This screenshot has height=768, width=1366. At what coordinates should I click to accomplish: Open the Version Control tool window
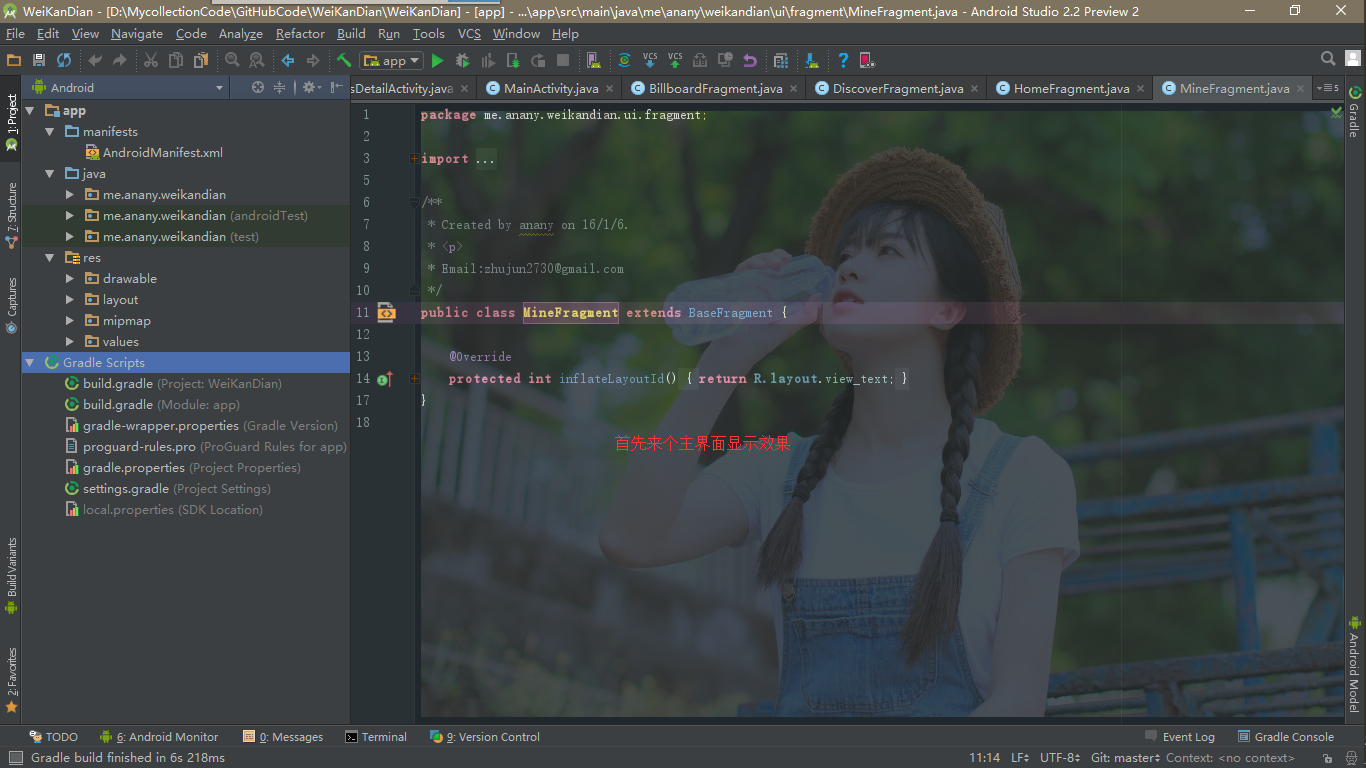click(485, 737)
